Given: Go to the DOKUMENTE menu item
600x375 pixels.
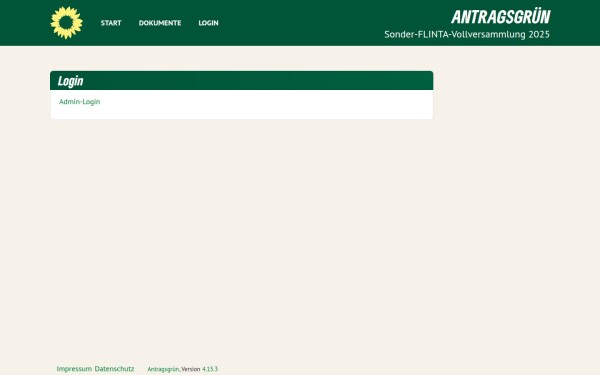Looking at the screenshot, I should (x=160, y=23).
